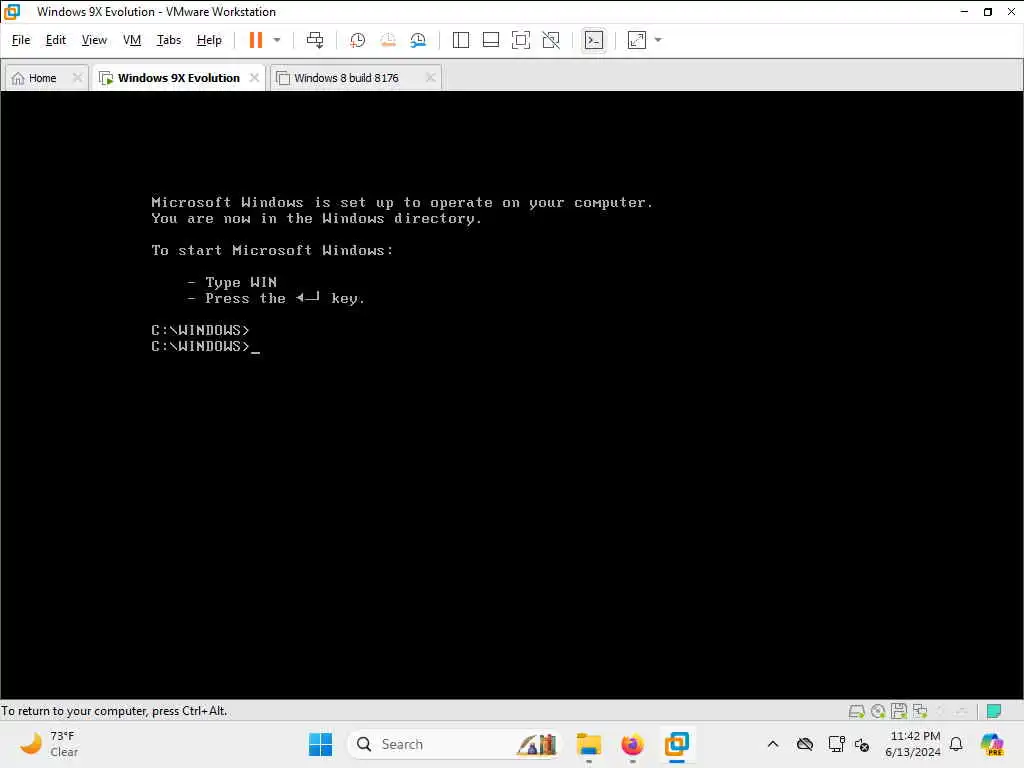Click the CD/DVD drive status icon
Screen dimensions: 1024x768
(x=878, y=711)
